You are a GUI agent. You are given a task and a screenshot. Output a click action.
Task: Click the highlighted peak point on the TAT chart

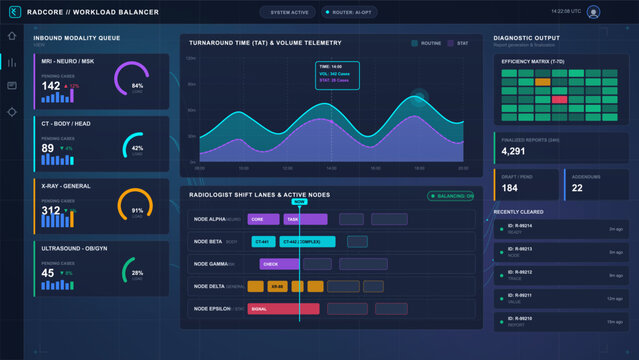coord(419,97)
